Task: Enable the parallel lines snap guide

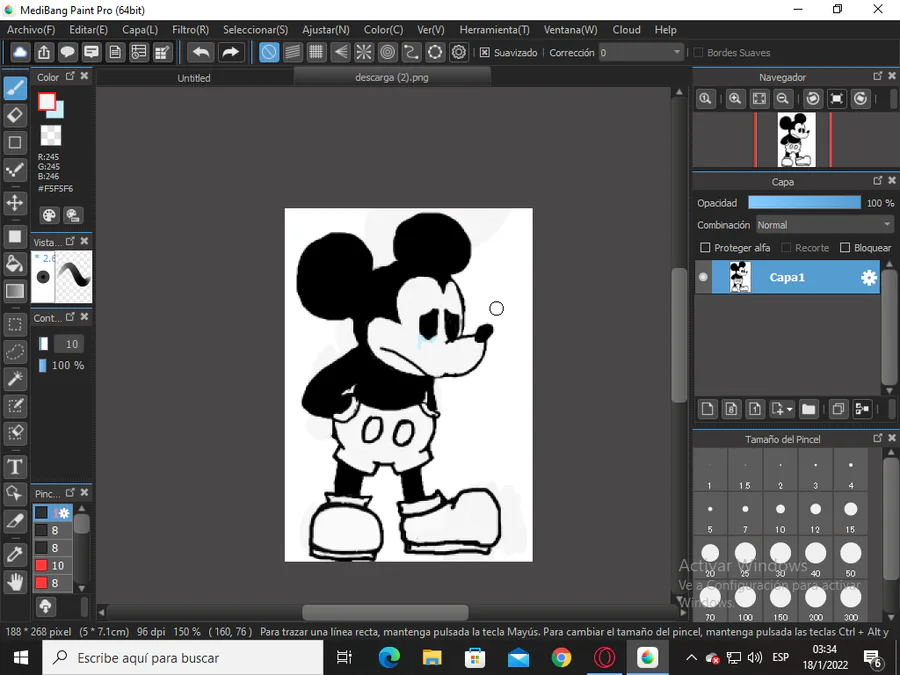Action: coord(293,53)
